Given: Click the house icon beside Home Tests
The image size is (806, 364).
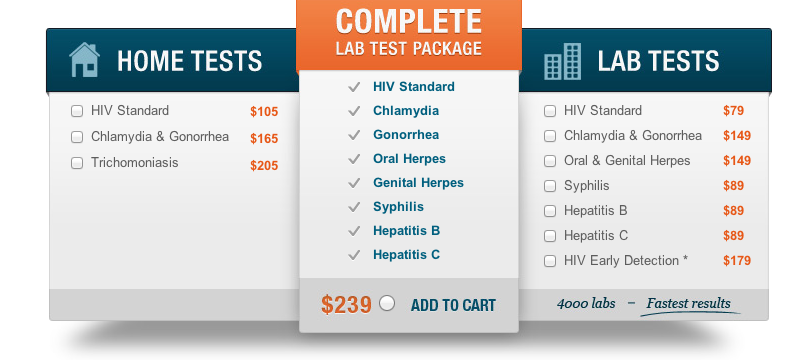Looking at the screenshot, I should (x=84, y=60).
